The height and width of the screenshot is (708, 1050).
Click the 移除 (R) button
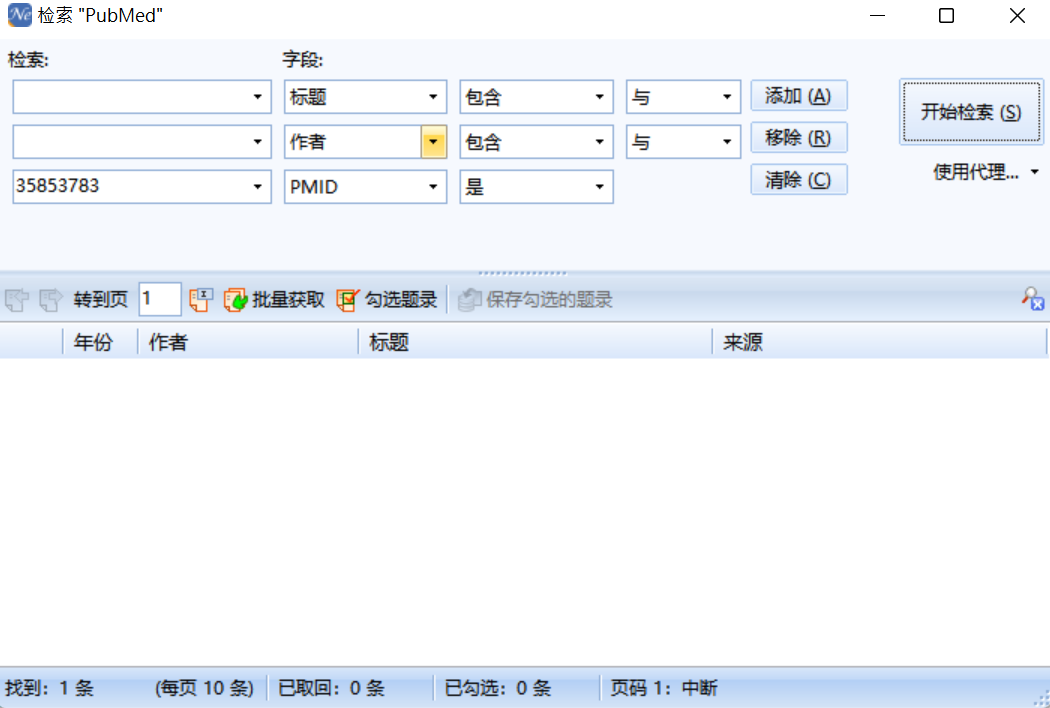point(799,137)
